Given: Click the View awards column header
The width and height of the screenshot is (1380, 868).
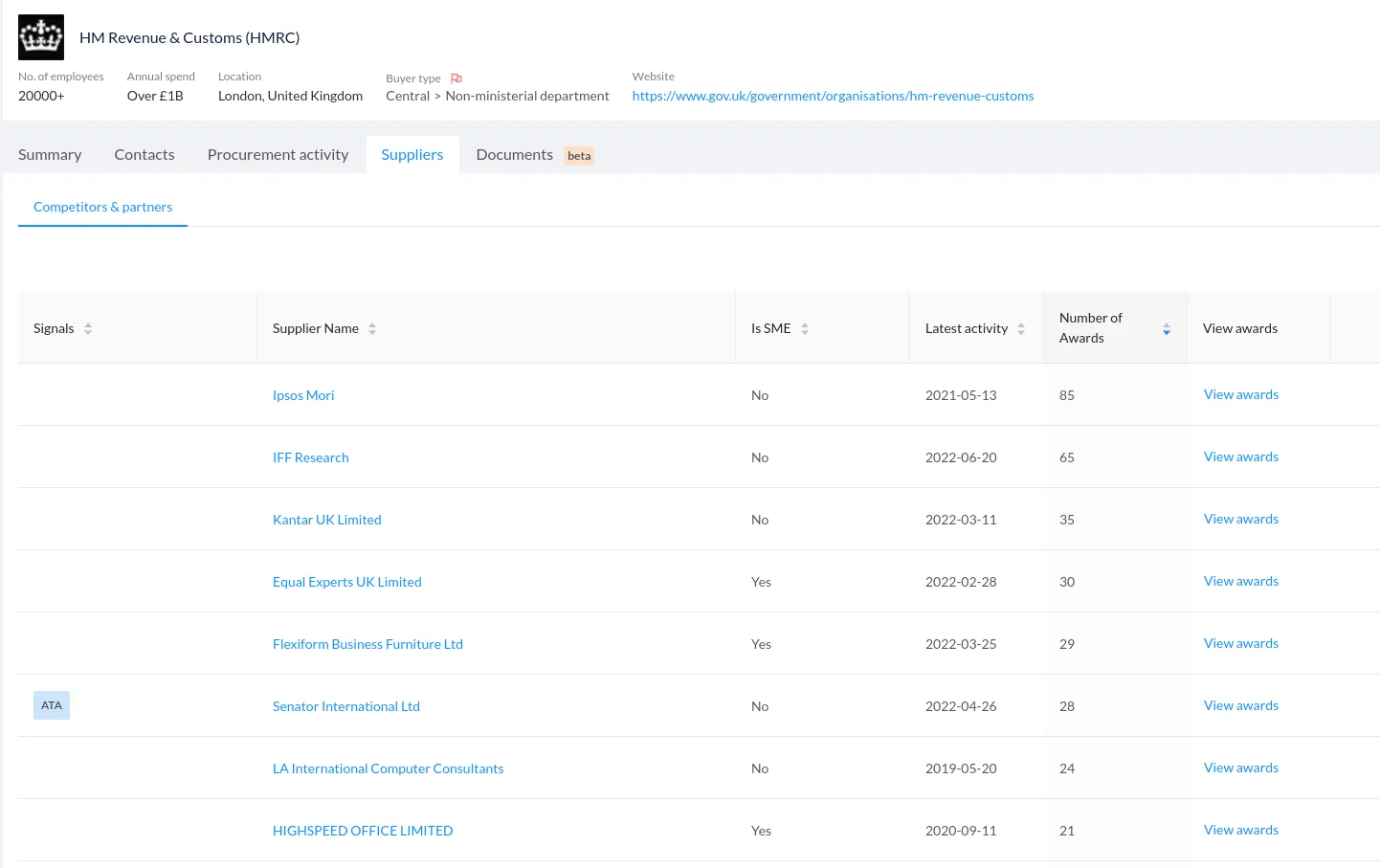Looking at the screenshot, I should point(1240,328).
